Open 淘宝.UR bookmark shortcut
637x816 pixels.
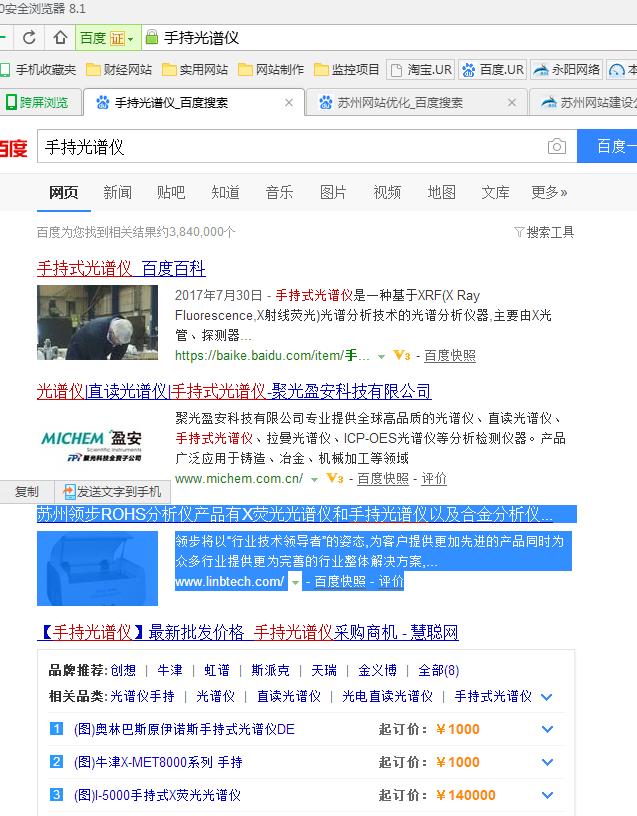coord(422,69)
